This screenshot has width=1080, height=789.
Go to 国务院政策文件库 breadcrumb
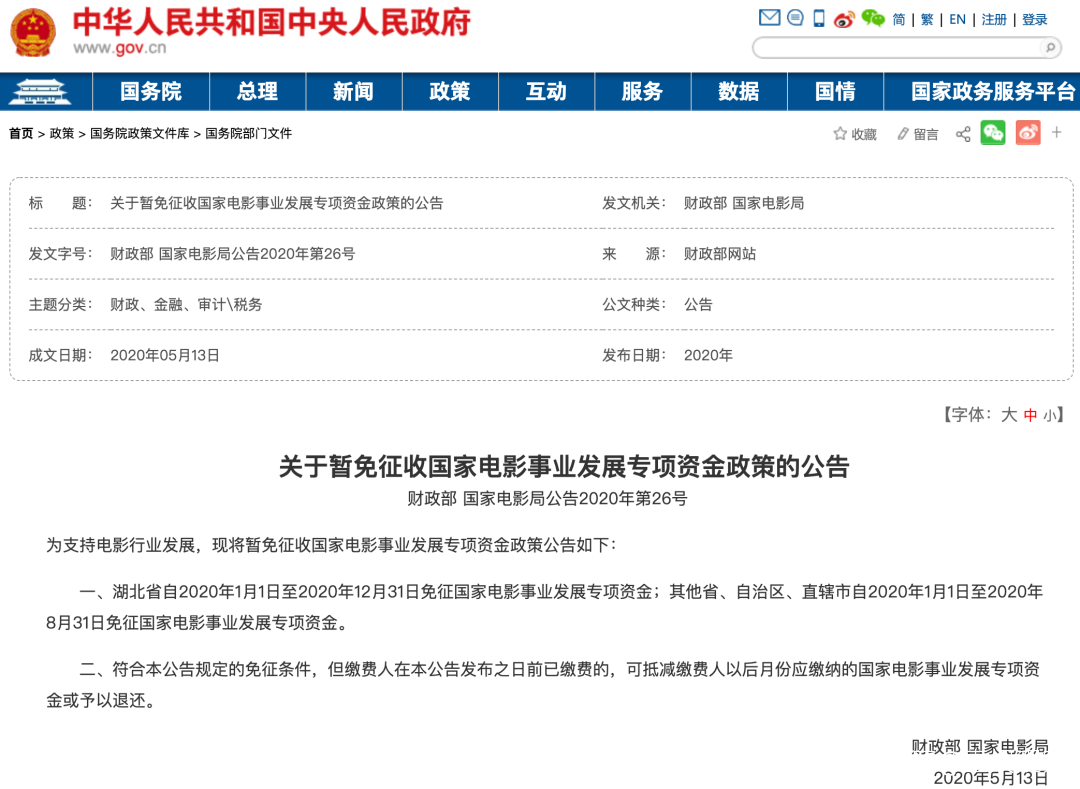[139, 134]
